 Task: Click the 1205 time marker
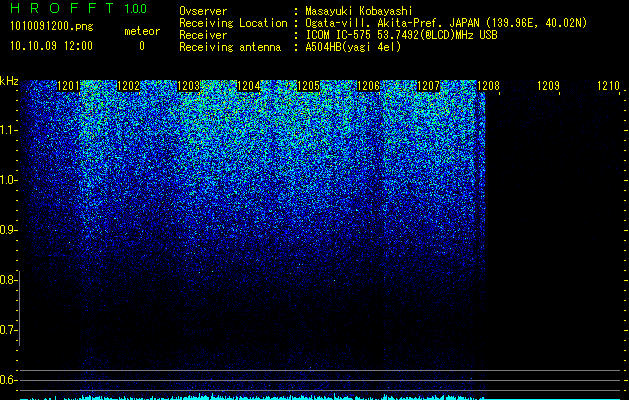(x=308, y=86)
